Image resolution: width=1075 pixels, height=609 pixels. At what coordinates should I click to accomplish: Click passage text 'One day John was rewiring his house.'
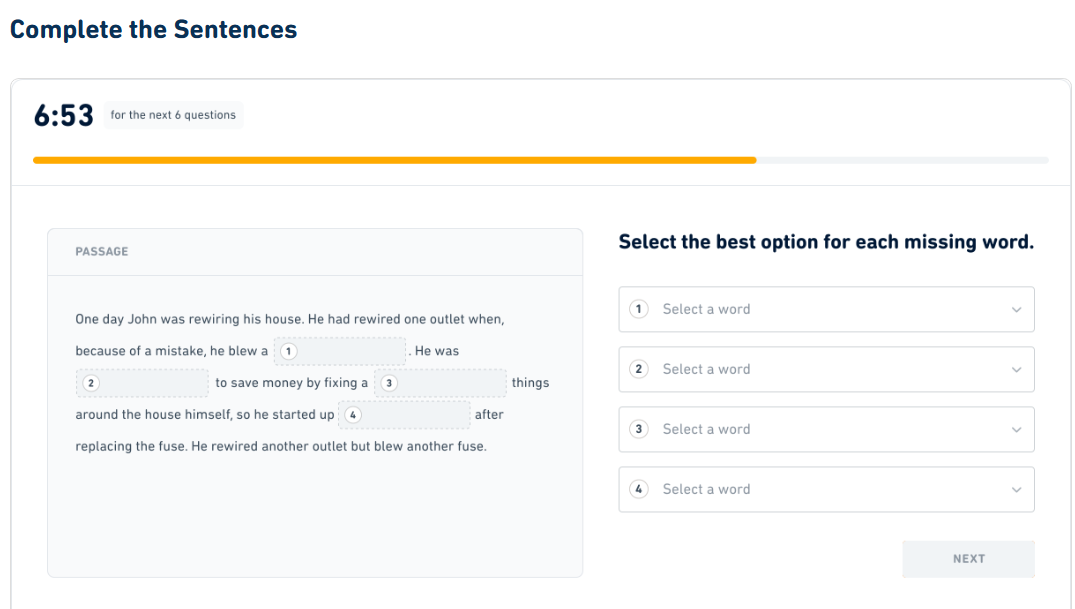189,320
